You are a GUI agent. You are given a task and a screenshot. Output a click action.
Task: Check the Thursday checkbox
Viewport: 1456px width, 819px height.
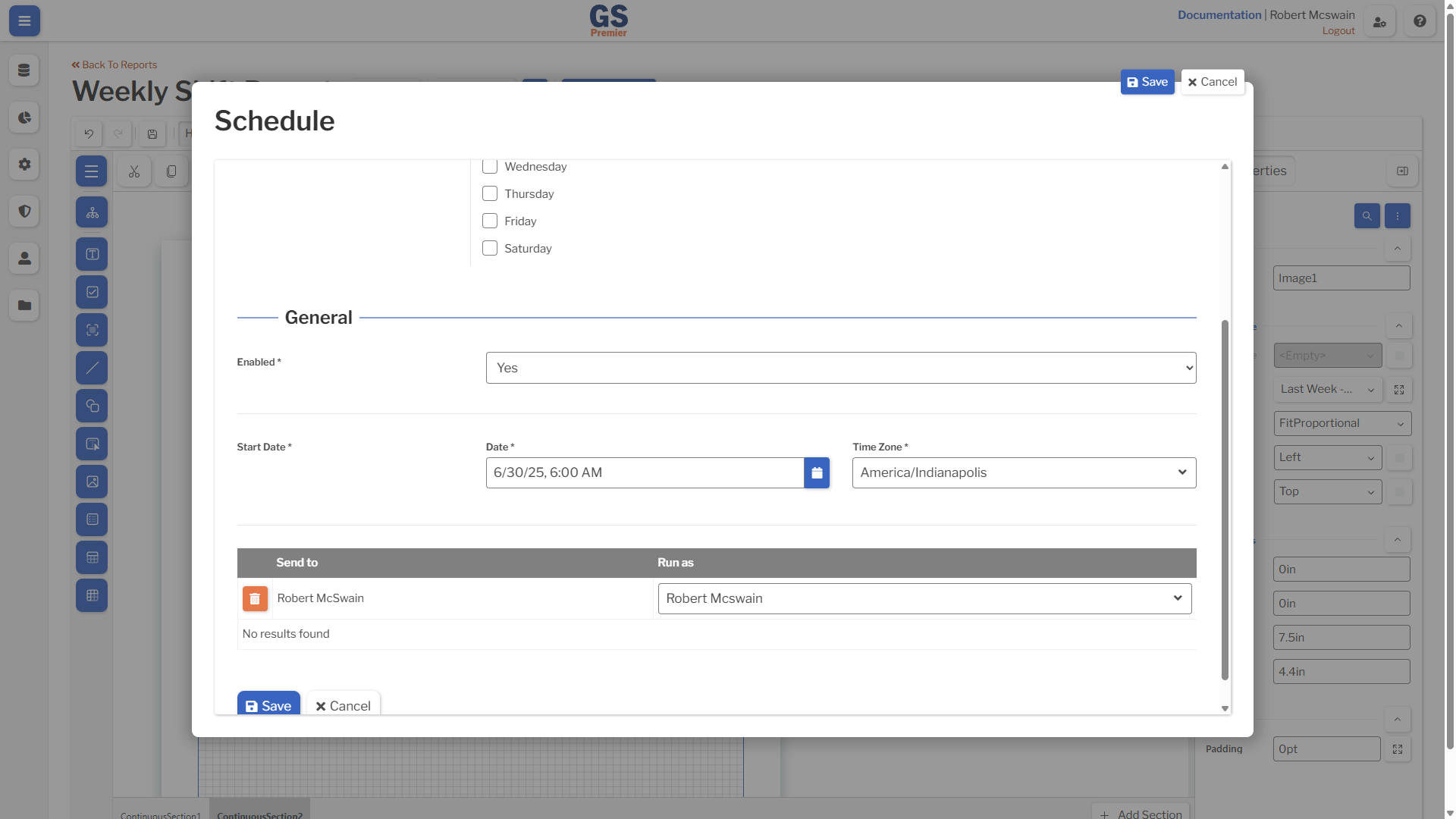pyautogui.click(x=490, y=194)
